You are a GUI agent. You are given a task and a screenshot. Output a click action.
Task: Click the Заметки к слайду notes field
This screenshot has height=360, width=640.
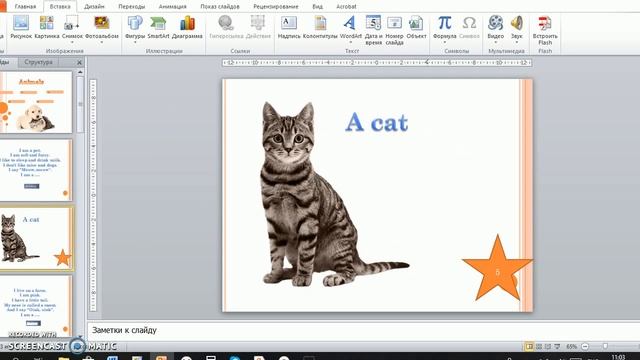(x=363, y=330)
